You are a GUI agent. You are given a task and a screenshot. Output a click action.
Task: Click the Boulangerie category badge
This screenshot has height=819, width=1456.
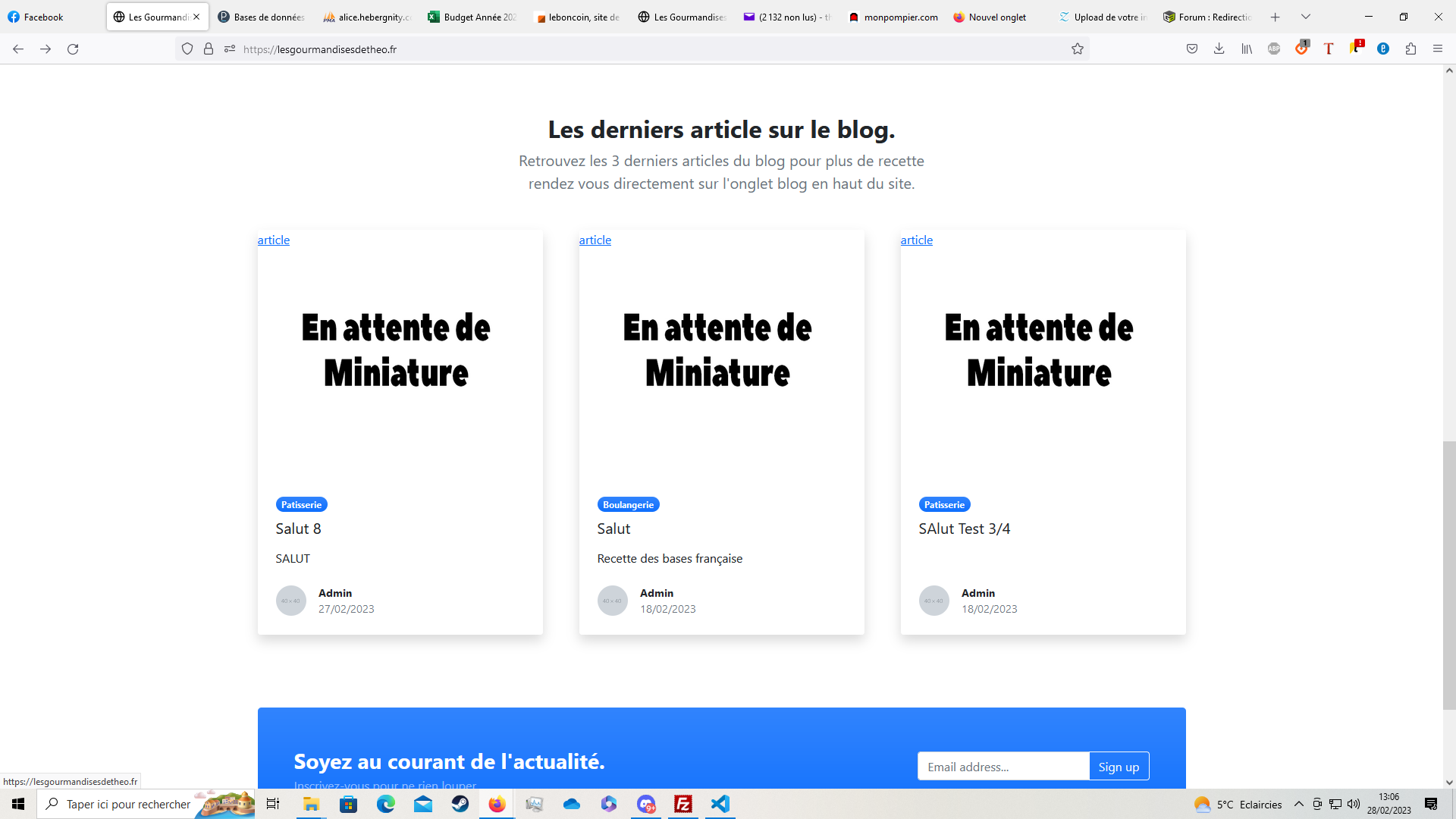pos(628,505)
